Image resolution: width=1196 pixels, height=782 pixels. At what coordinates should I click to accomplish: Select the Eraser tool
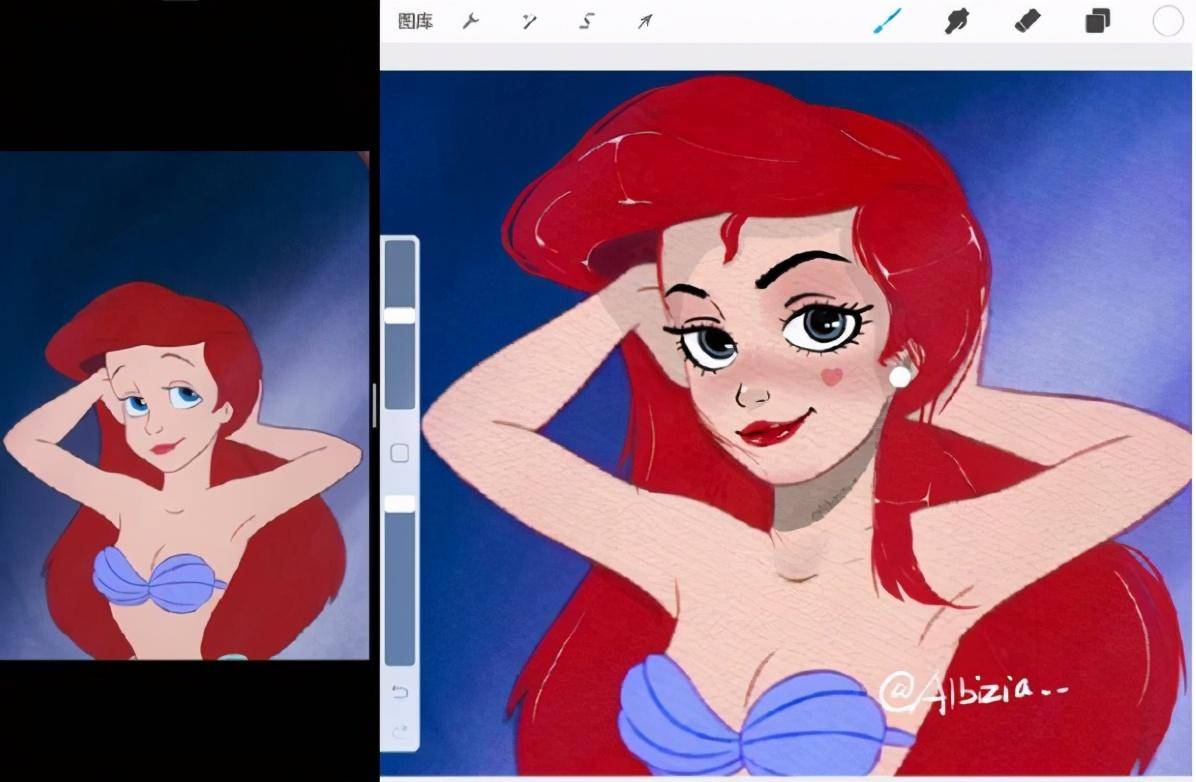point(1028,21)
